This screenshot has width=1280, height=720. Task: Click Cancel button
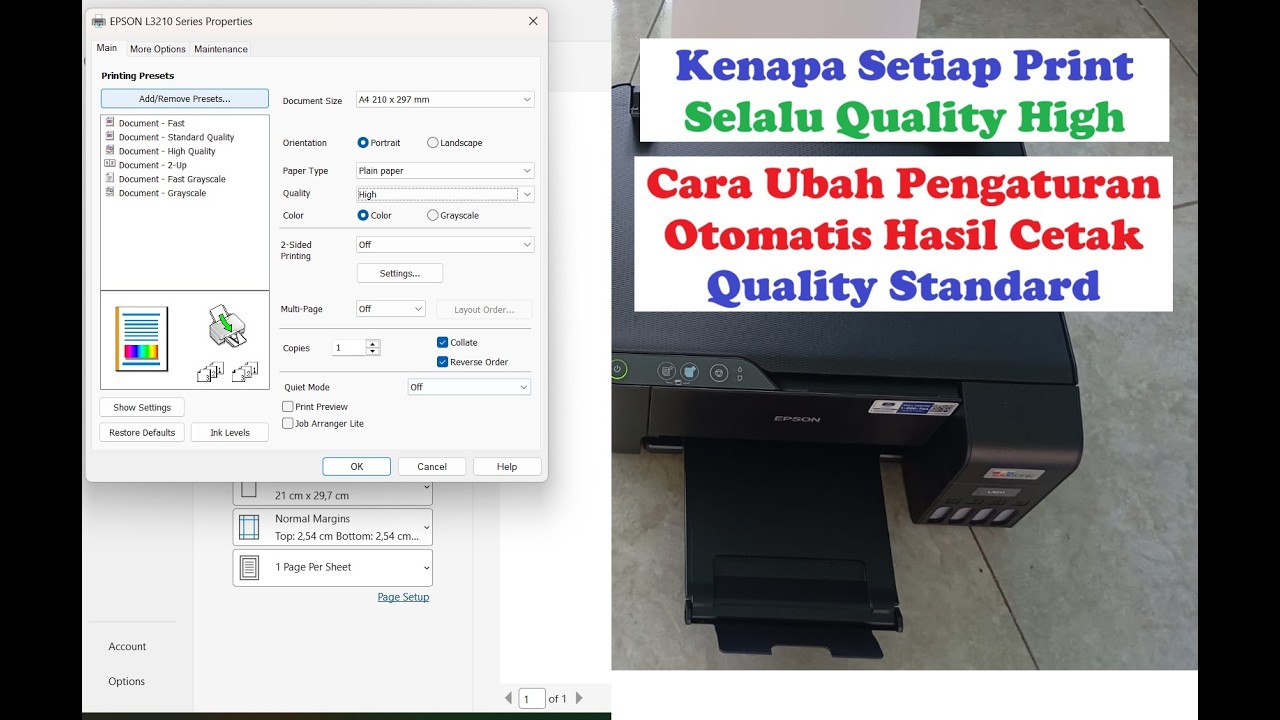click(x=432, y=467)
